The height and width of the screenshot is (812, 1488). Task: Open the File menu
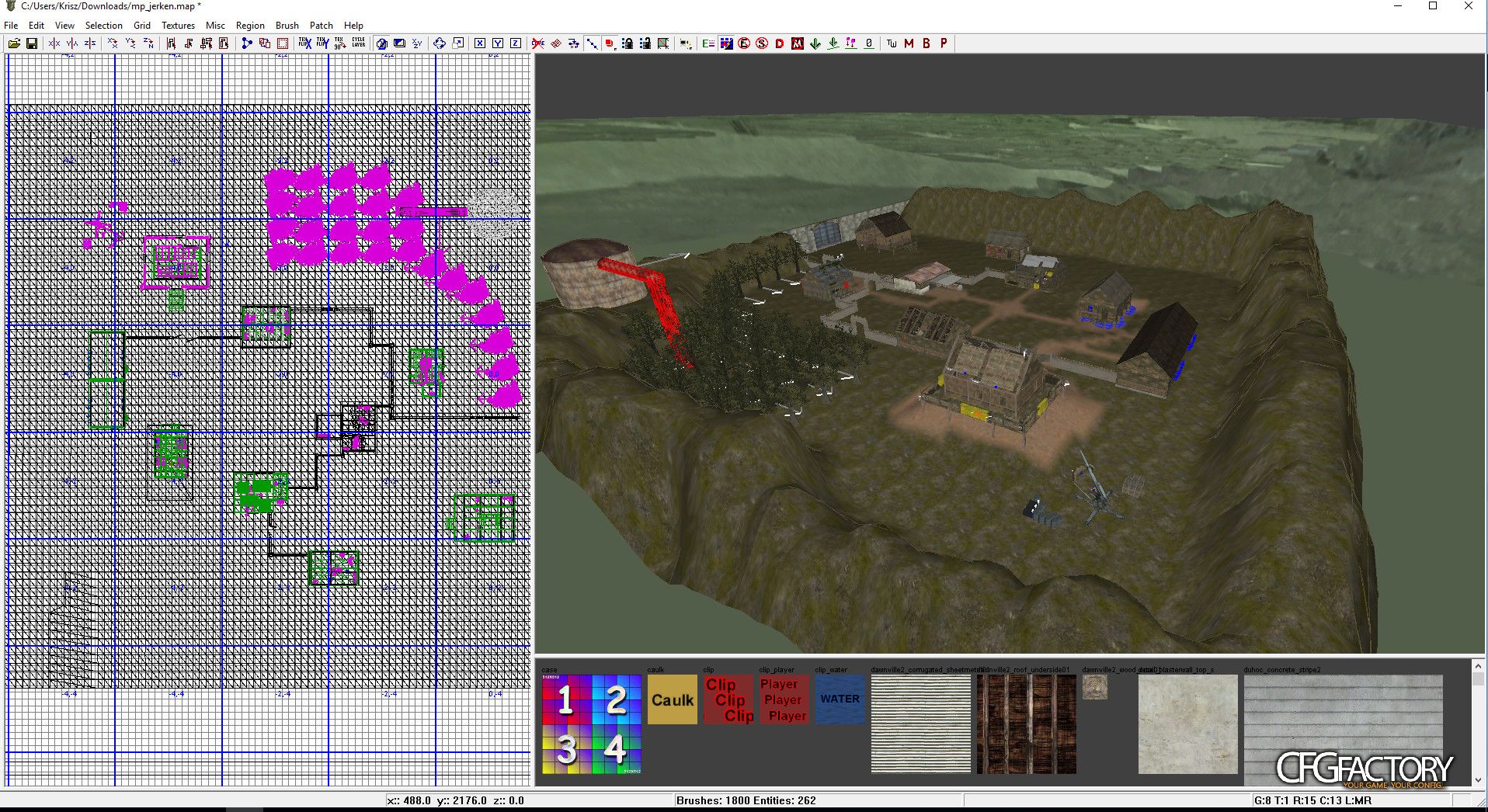[x=11, y=26]
